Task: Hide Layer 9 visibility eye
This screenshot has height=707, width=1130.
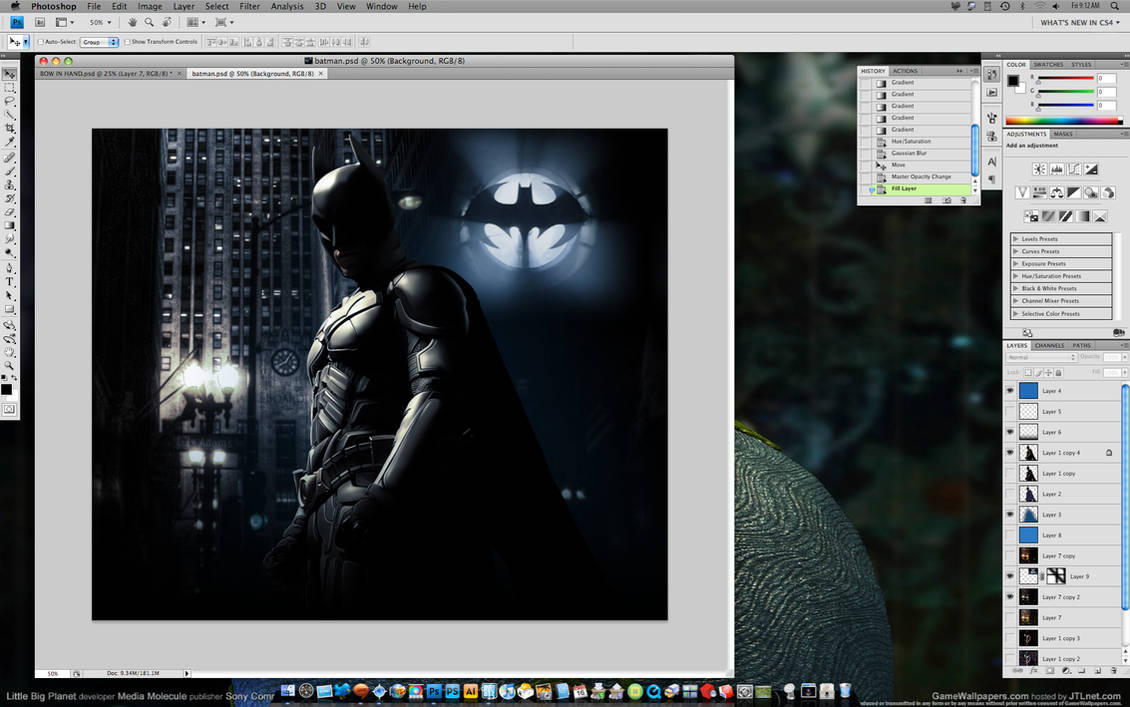Action: coord(1010,576)
